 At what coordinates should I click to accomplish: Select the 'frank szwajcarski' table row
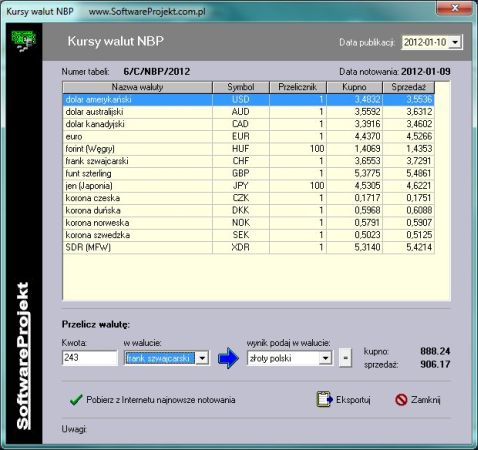point(248,161)
